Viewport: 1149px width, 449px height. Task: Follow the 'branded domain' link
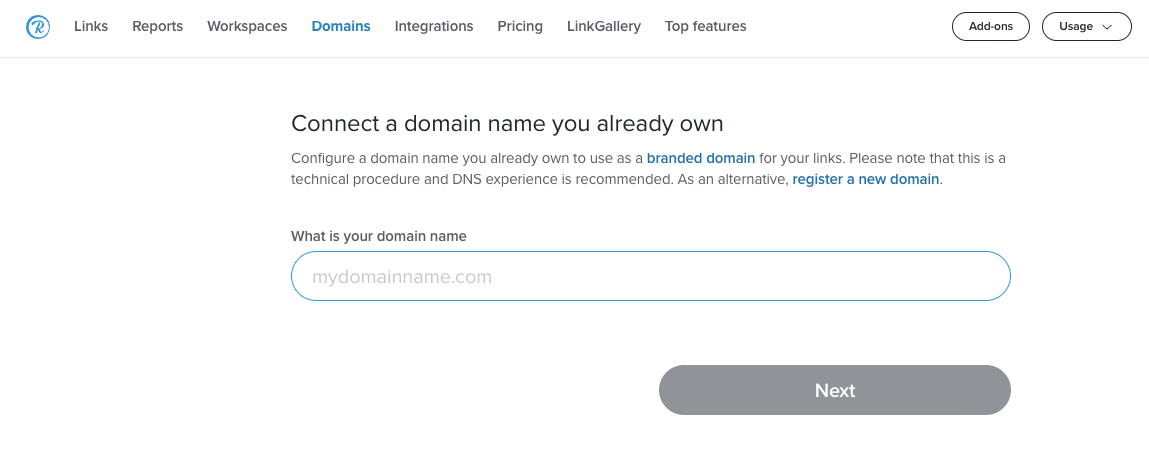(701, 158)
